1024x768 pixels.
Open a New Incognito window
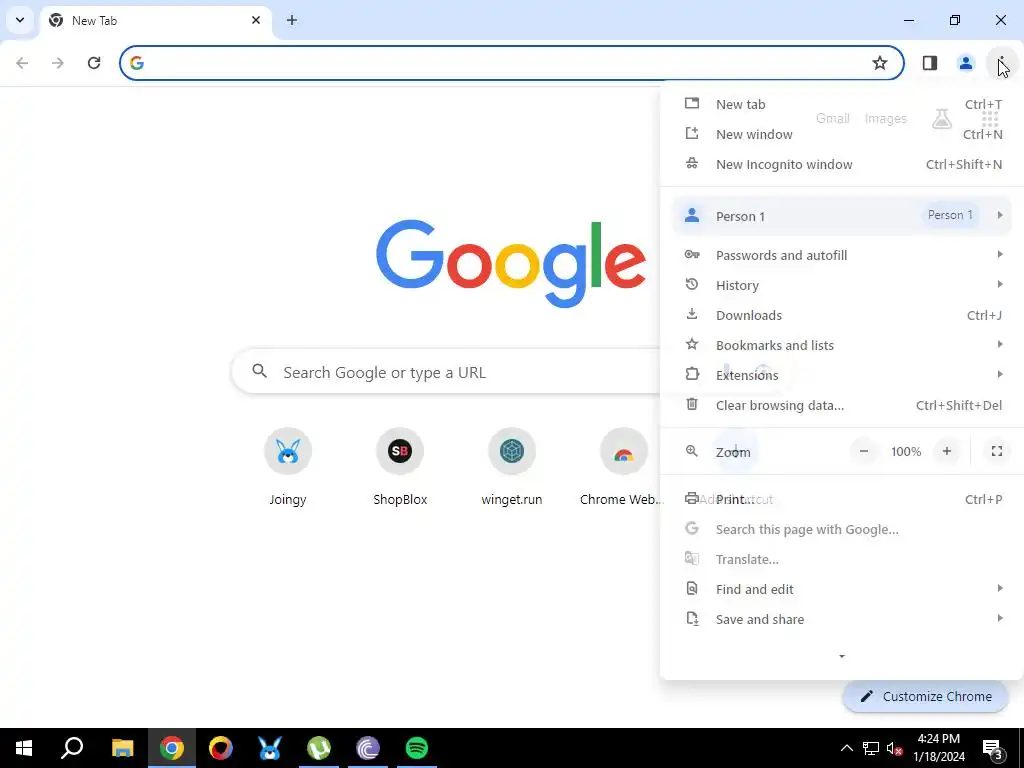click(x=842, y=165)
